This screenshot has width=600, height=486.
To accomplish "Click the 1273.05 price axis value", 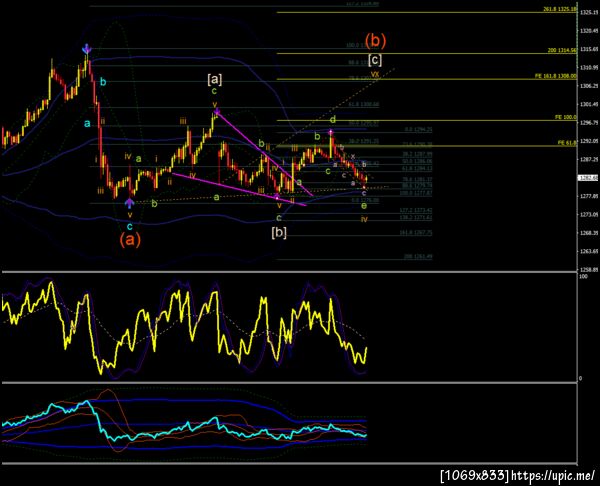I will (x=589, y=214).
